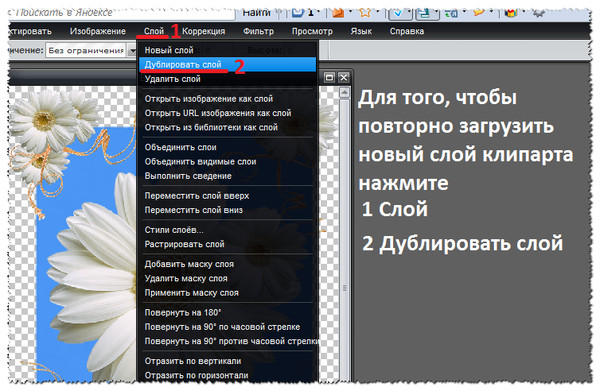This screenshot has width=600, height=391.
Task: Choose Переместить слой вниз
Action: (x=227, y=210)
